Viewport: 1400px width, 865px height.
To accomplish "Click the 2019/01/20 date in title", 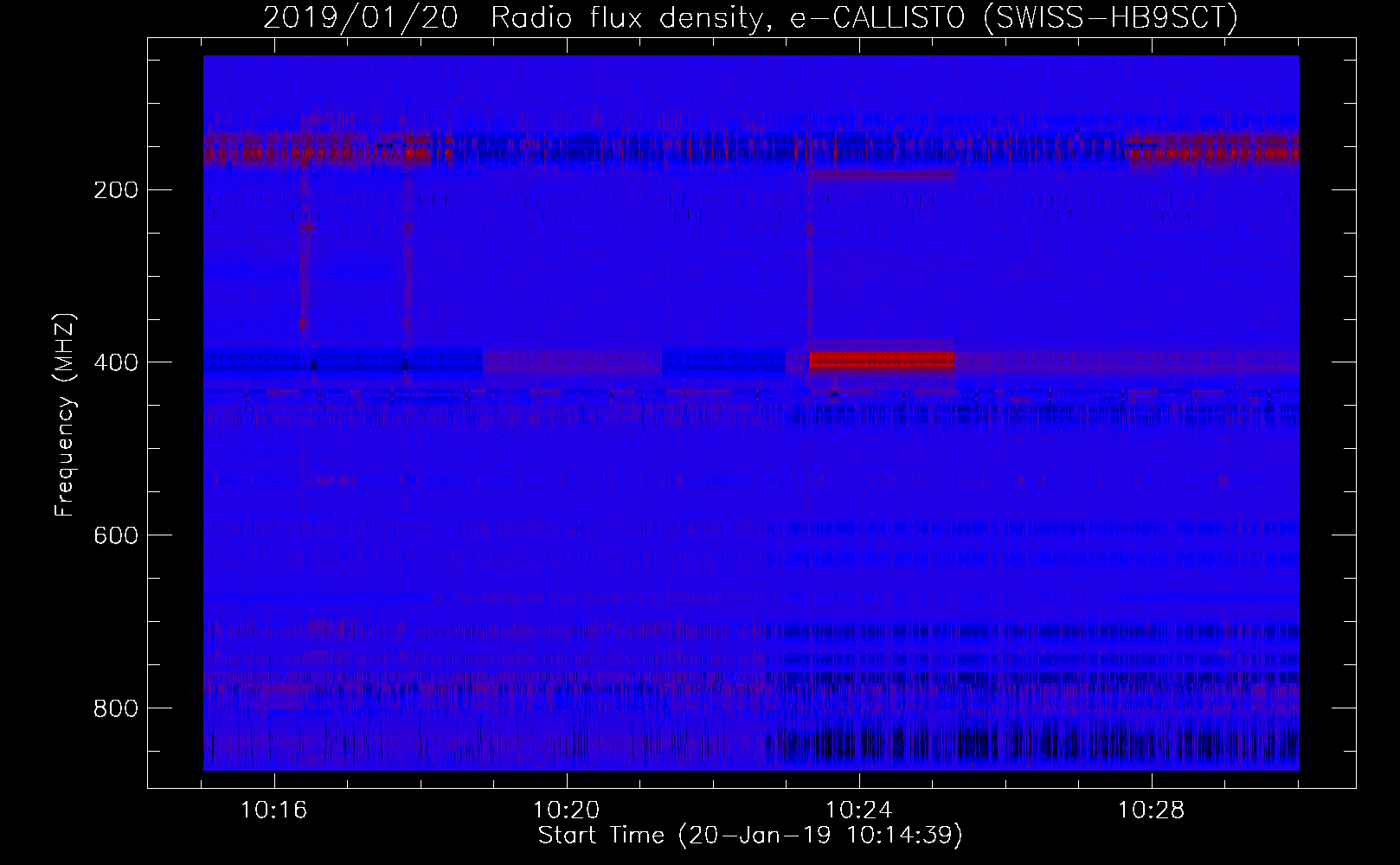I will click(360, 18).
